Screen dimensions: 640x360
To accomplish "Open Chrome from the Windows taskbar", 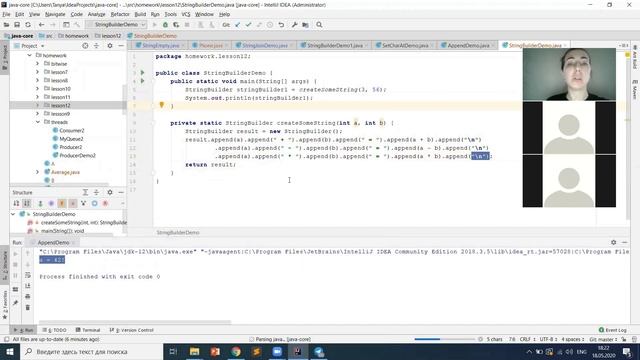I will [236, 351].
